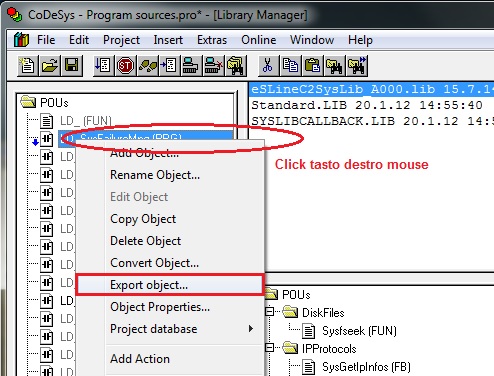Click the Logout computer icon with red X
Image resolution: width=494 pixels, height=376 pixels.
point(213,65)
